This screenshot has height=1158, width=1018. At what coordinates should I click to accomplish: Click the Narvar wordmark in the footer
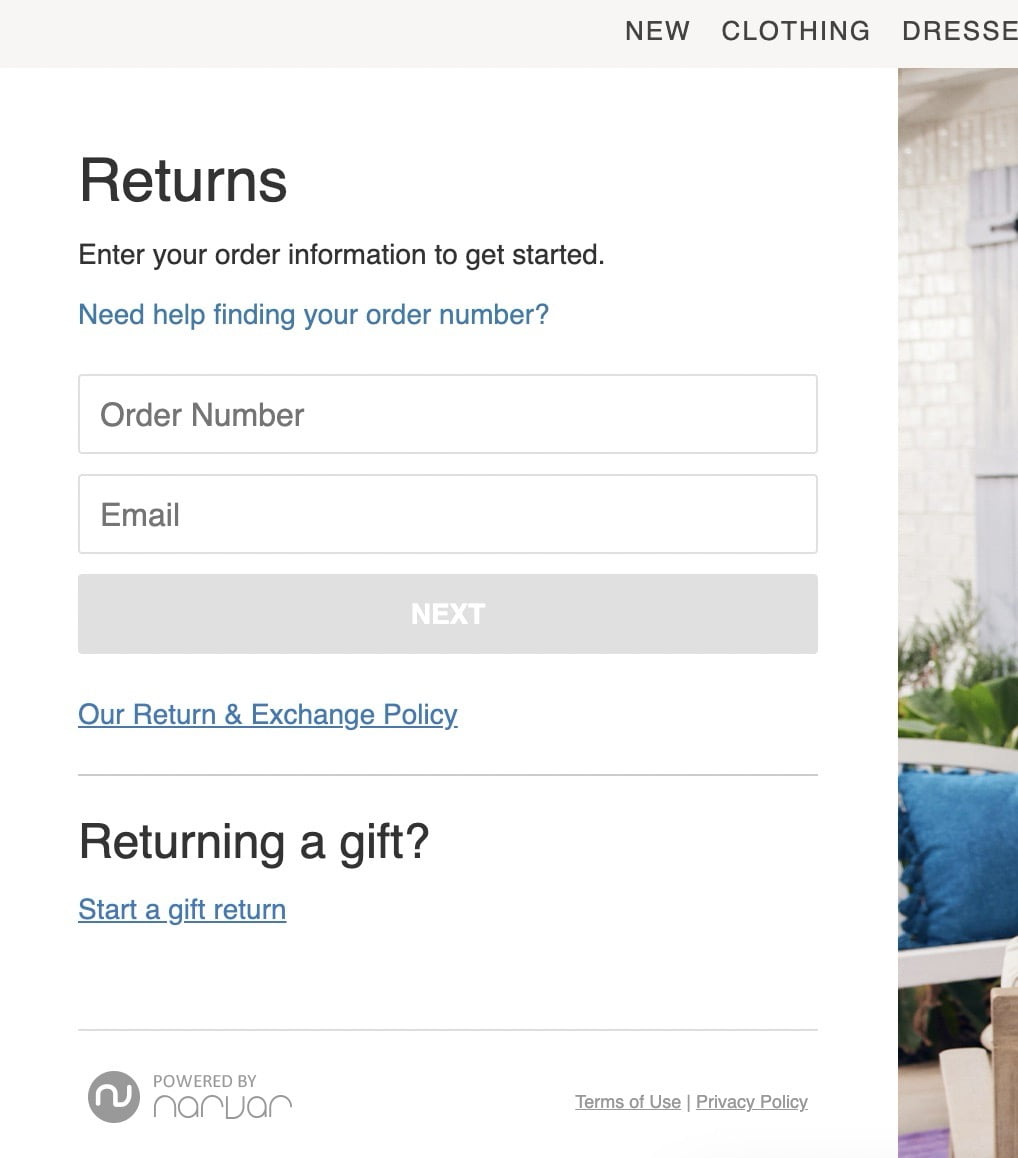(x=222, y=1105)
